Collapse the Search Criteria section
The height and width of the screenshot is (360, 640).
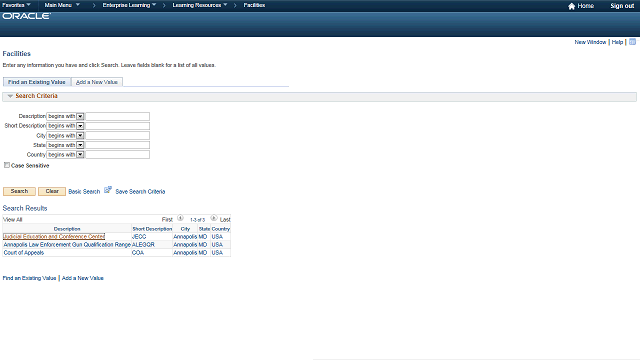coord(10,96)
